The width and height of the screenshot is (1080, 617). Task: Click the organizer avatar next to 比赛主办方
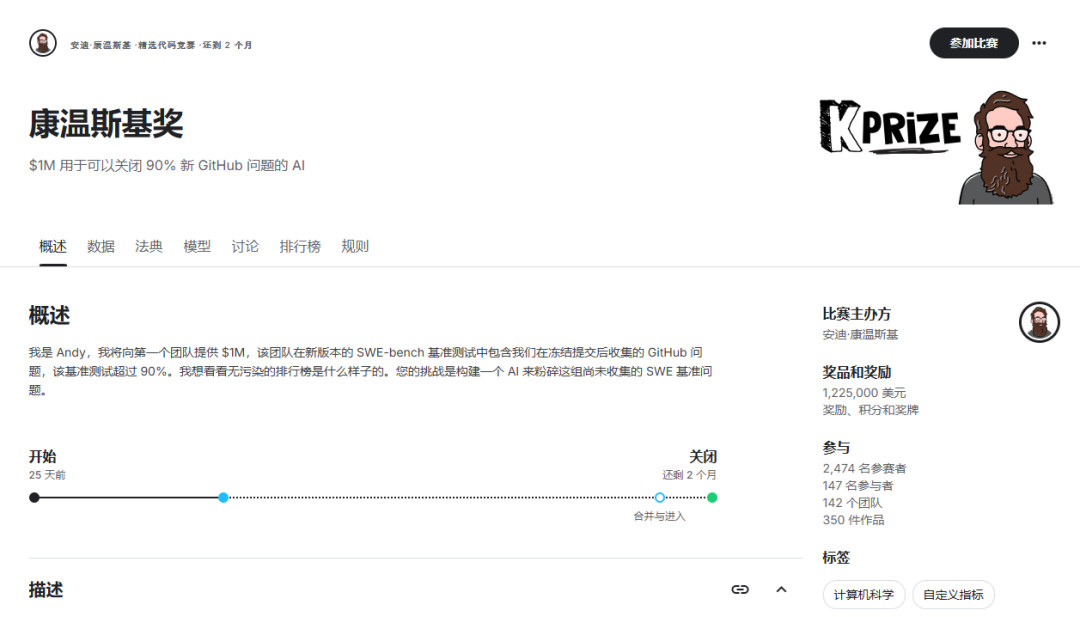(x=1039, y=322)
